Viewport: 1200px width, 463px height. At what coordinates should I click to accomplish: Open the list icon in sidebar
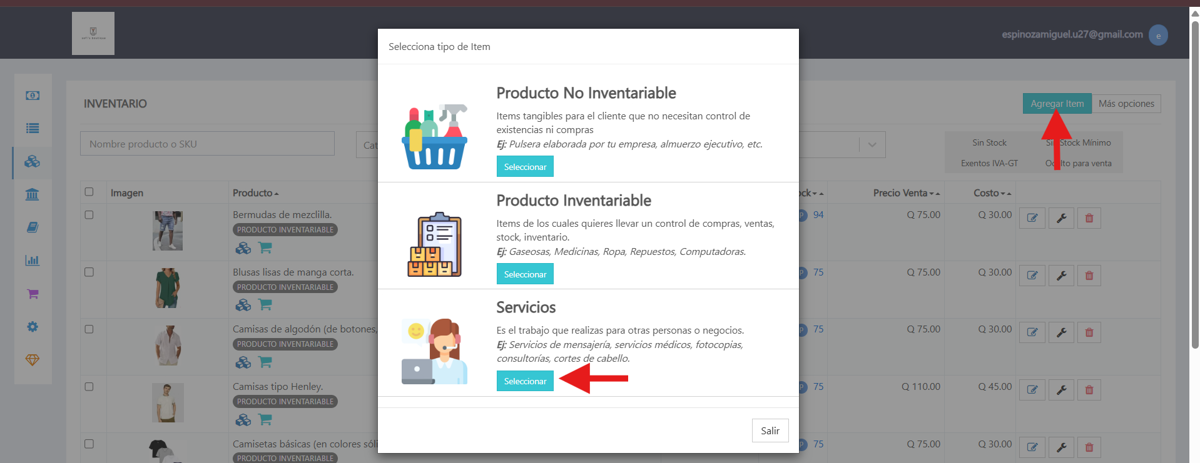[33, 128]
